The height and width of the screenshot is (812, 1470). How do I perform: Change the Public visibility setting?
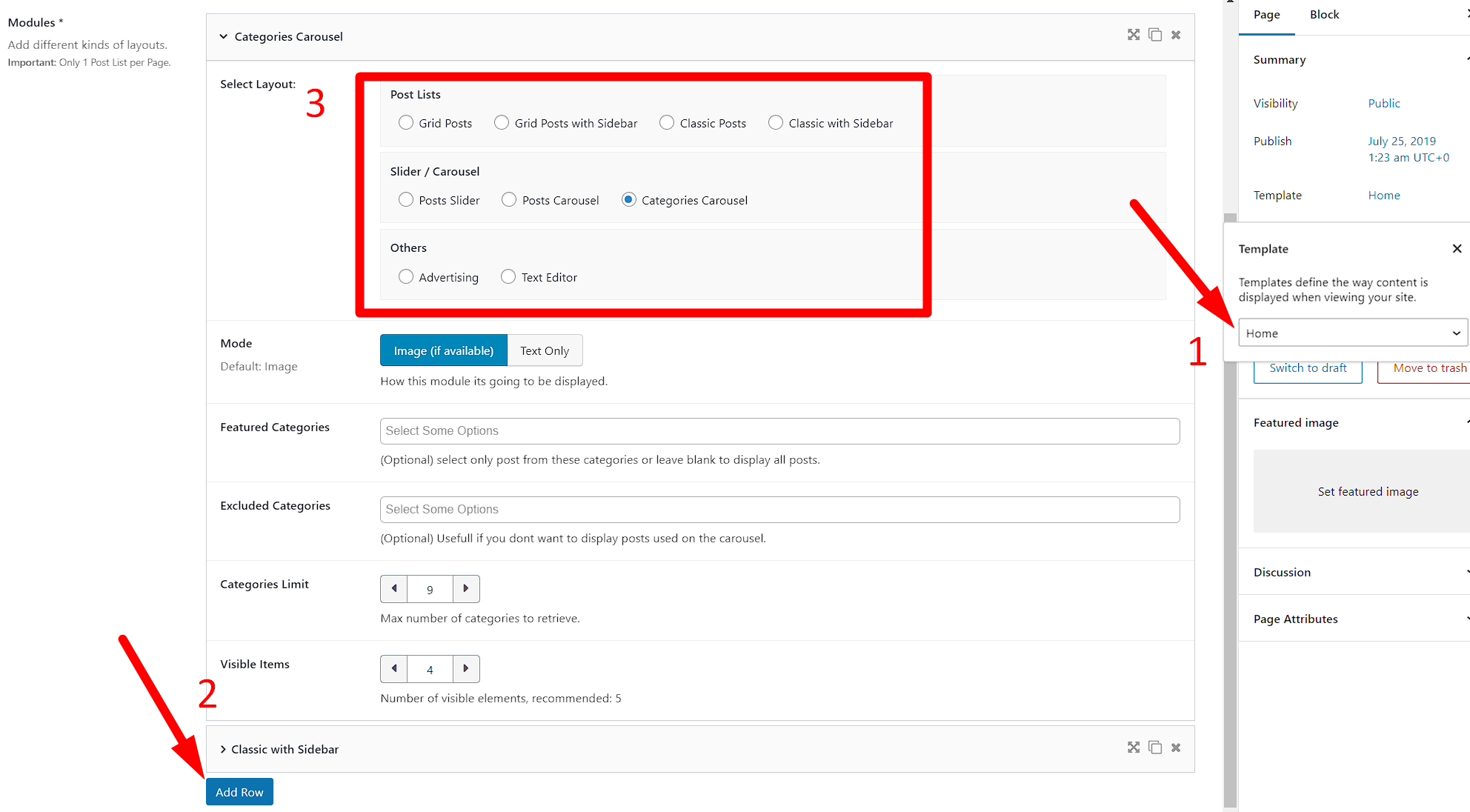tap(1384, 104)
